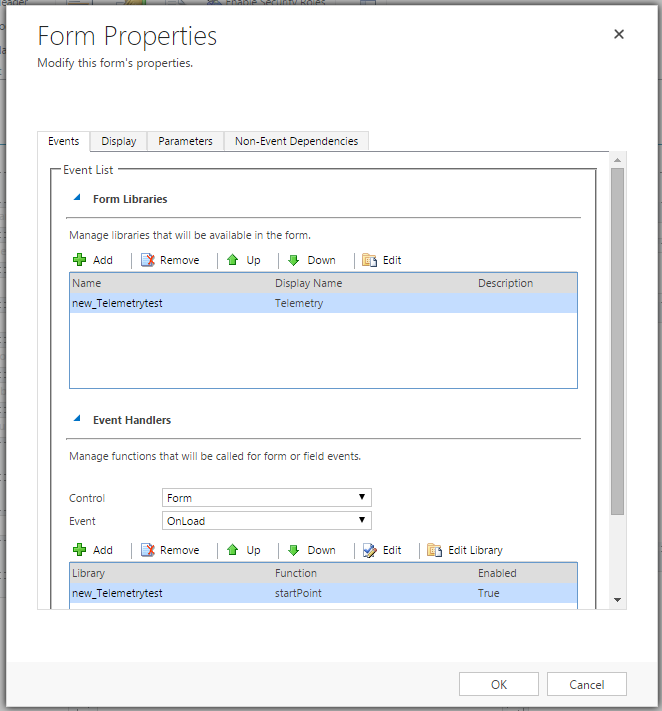Screen dimensions: 662x711
Task: Close the Form Properties dialog
Action: tap(619, 34)
